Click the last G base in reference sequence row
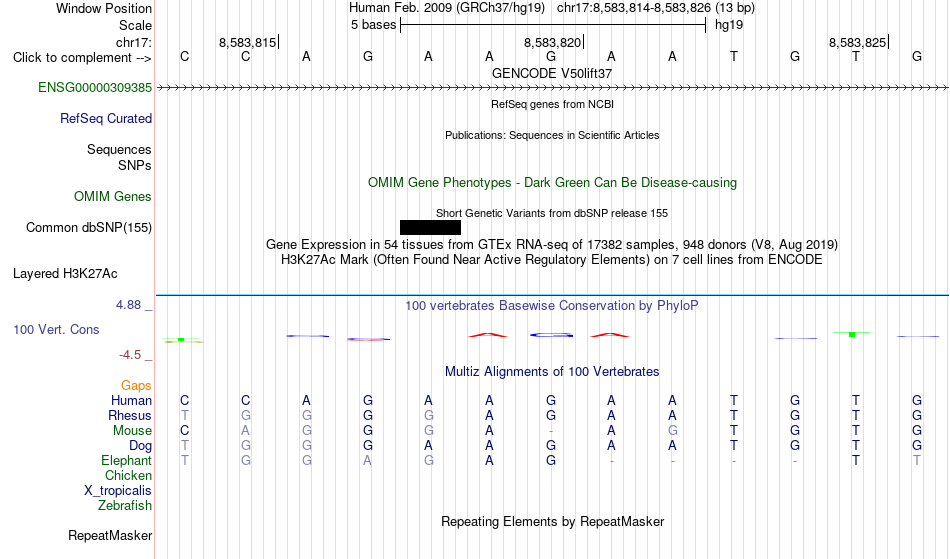 coord(917,57)
